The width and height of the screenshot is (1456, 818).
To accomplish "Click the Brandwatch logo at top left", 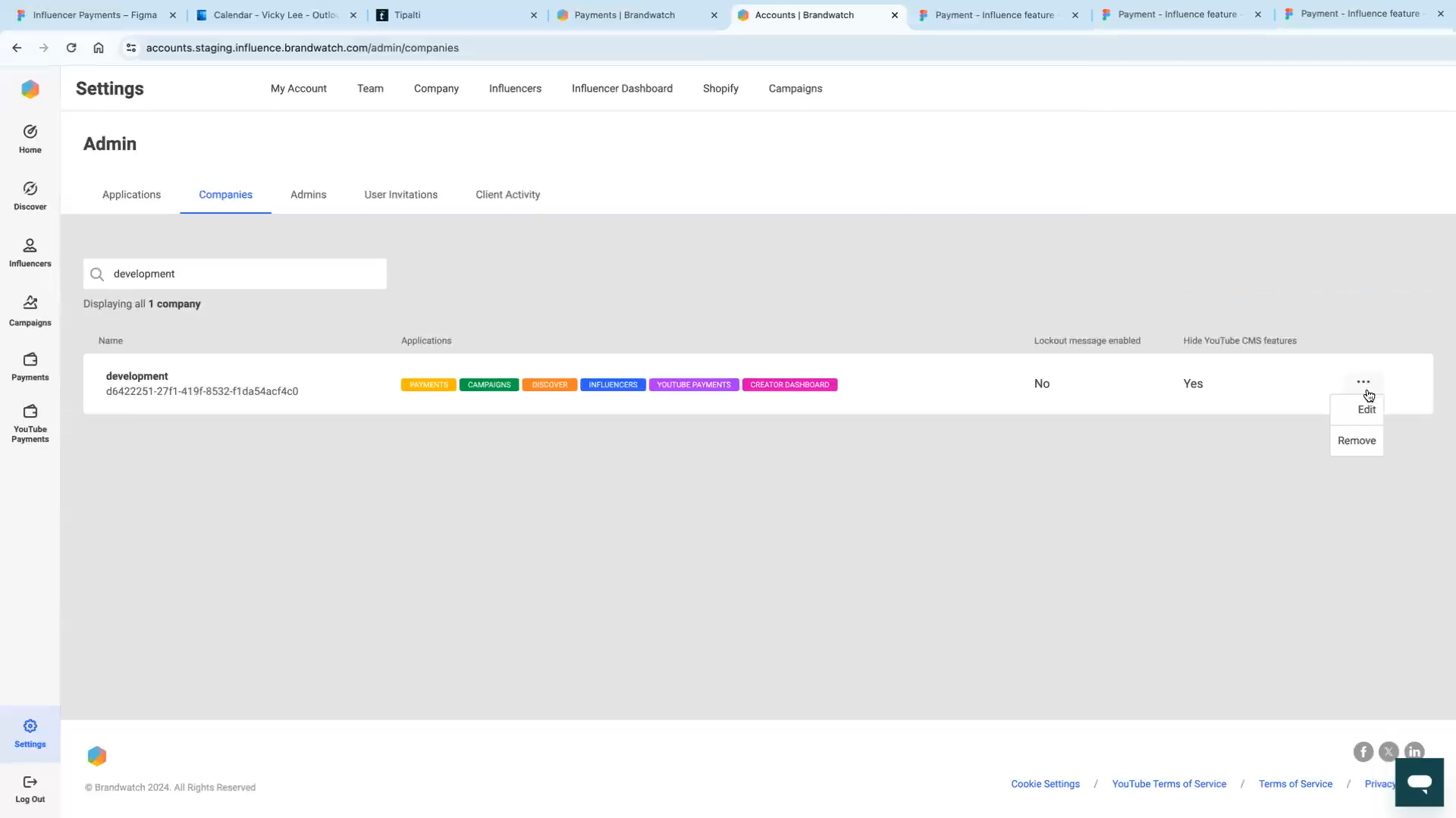I will 30,89.
